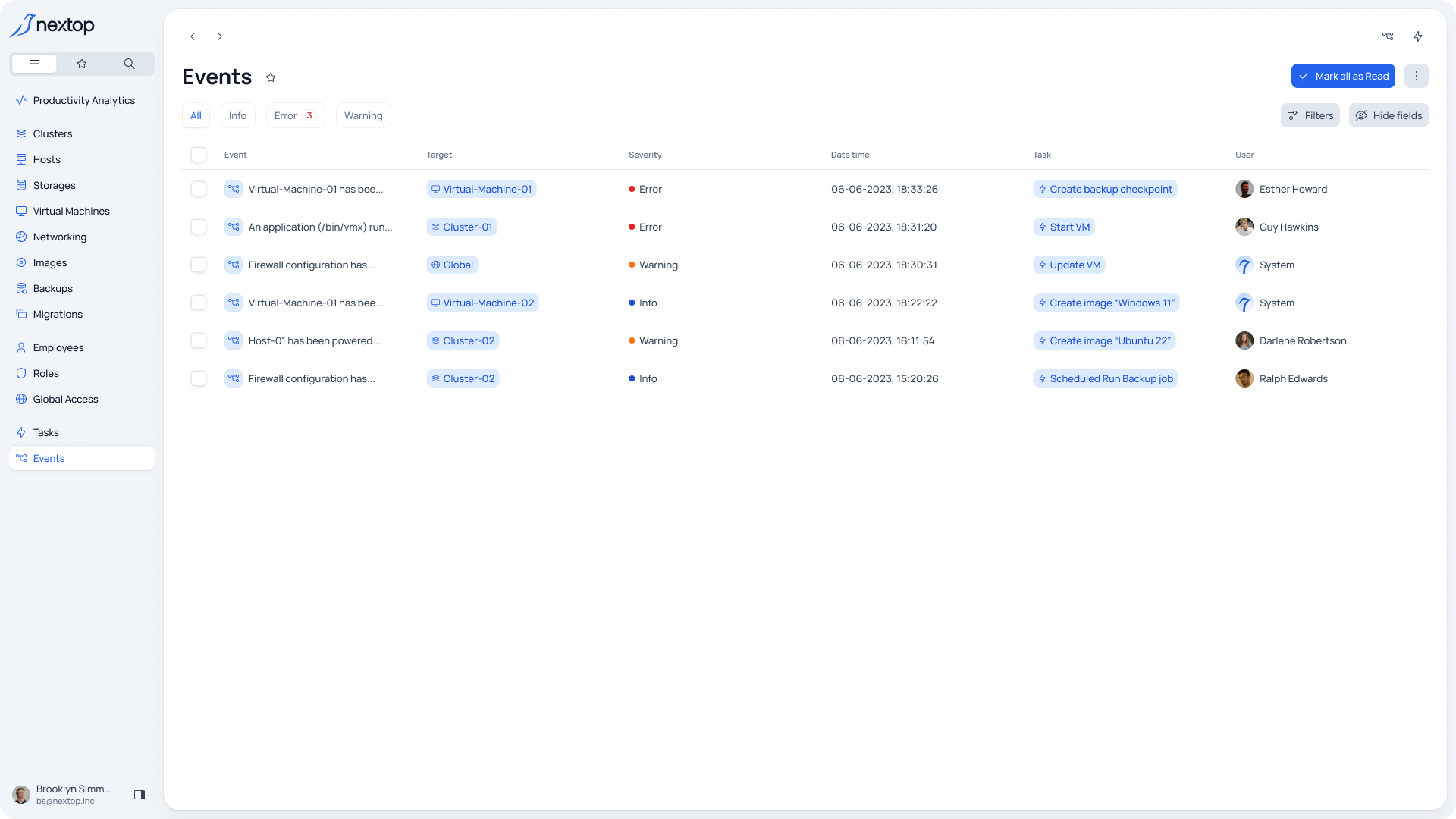Image resolution: width=1456 pixels, height=819 pixels.
Task: Open the sidebar search icon
Action: pyautogui.click(x=129, y=64)
